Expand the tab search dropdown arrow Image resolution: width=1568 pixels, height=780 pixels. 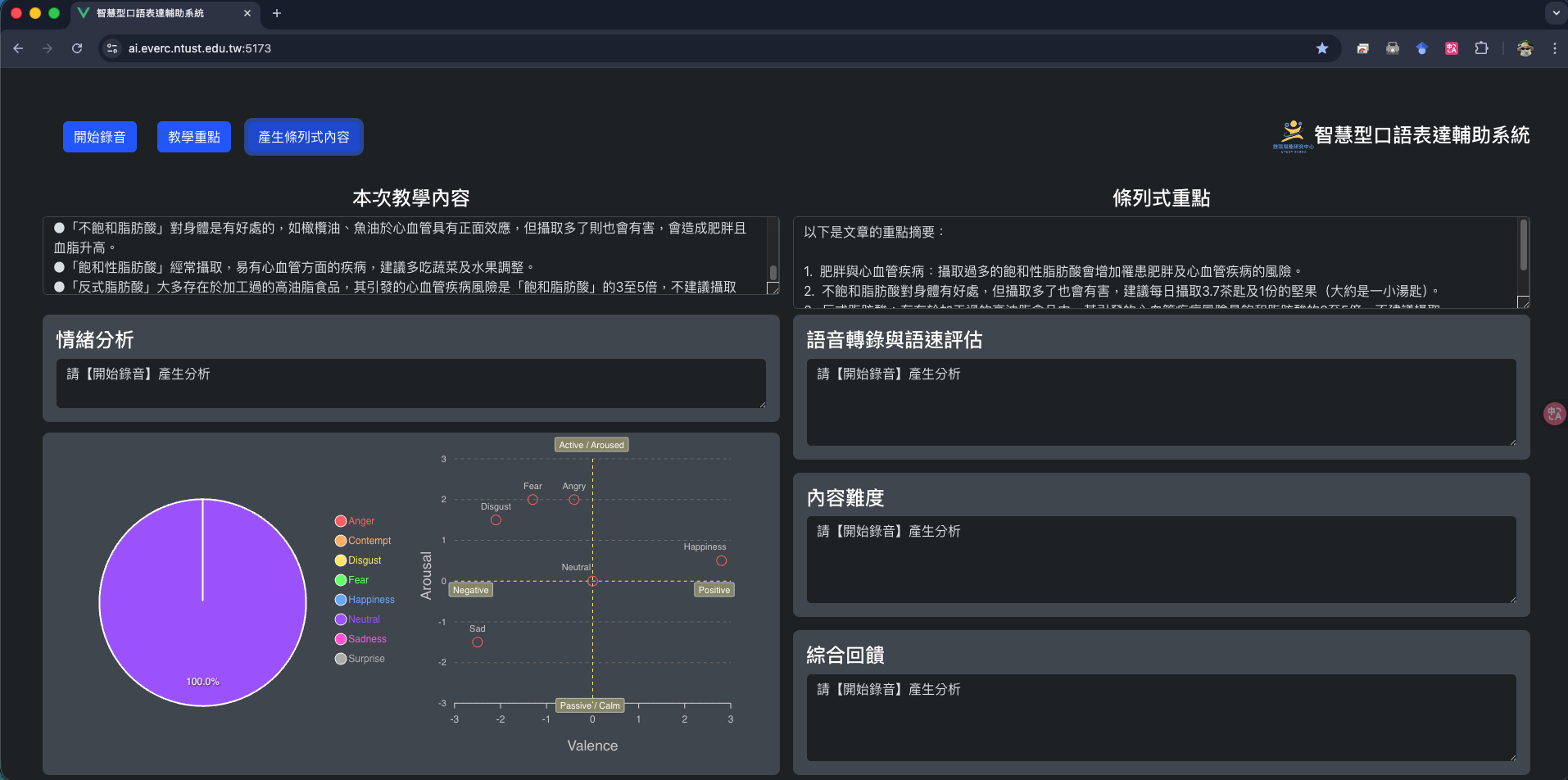(1556, 13)
